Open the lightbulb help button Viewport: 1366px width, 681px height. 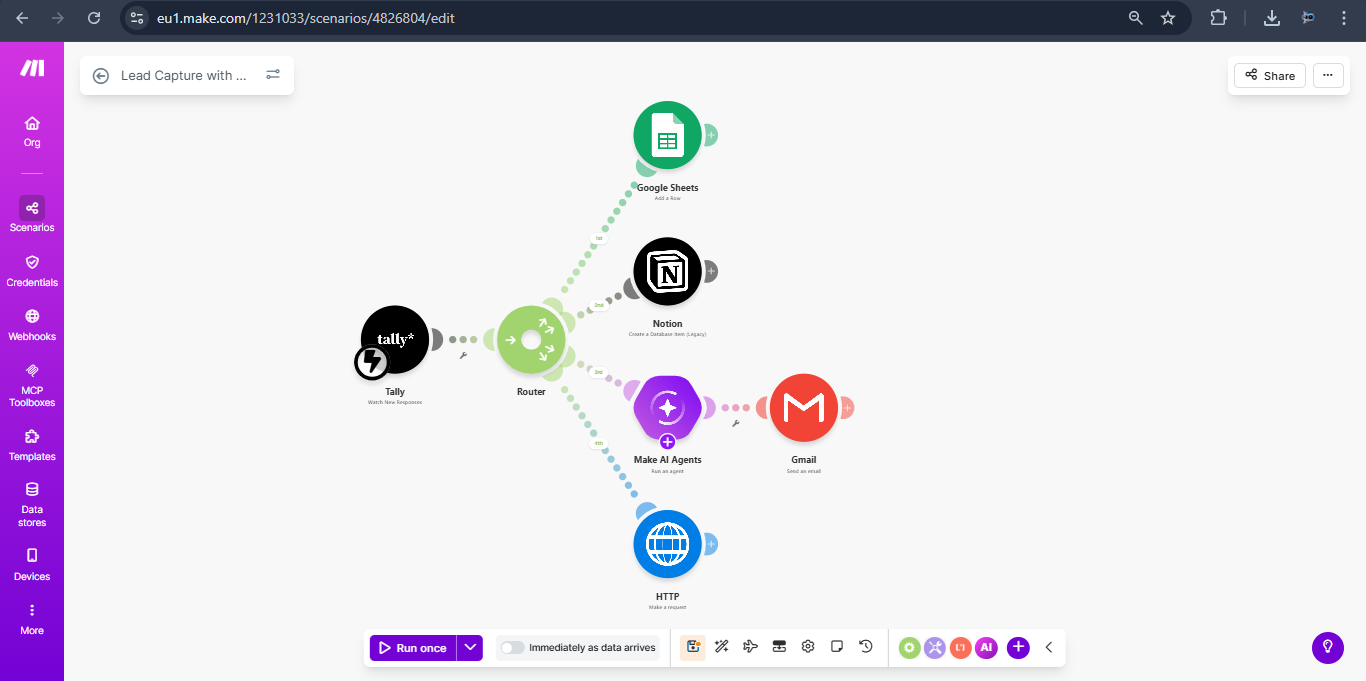1328,647
